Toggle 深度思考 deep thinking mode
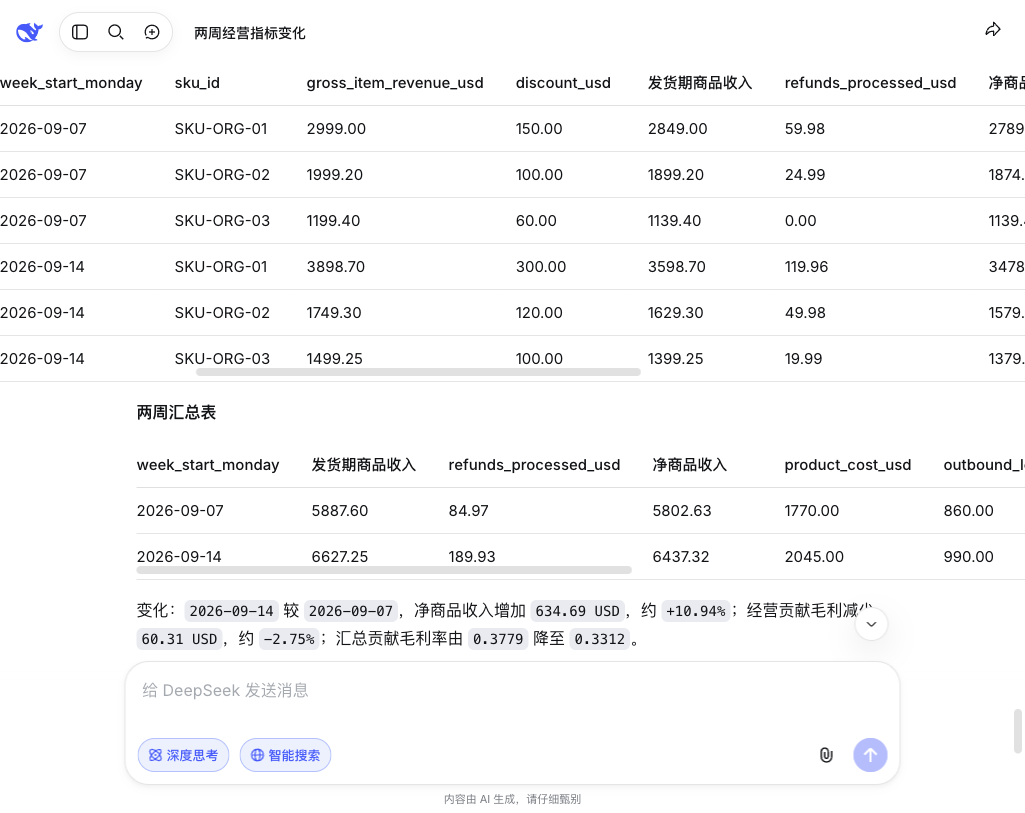 pos(183,755)
